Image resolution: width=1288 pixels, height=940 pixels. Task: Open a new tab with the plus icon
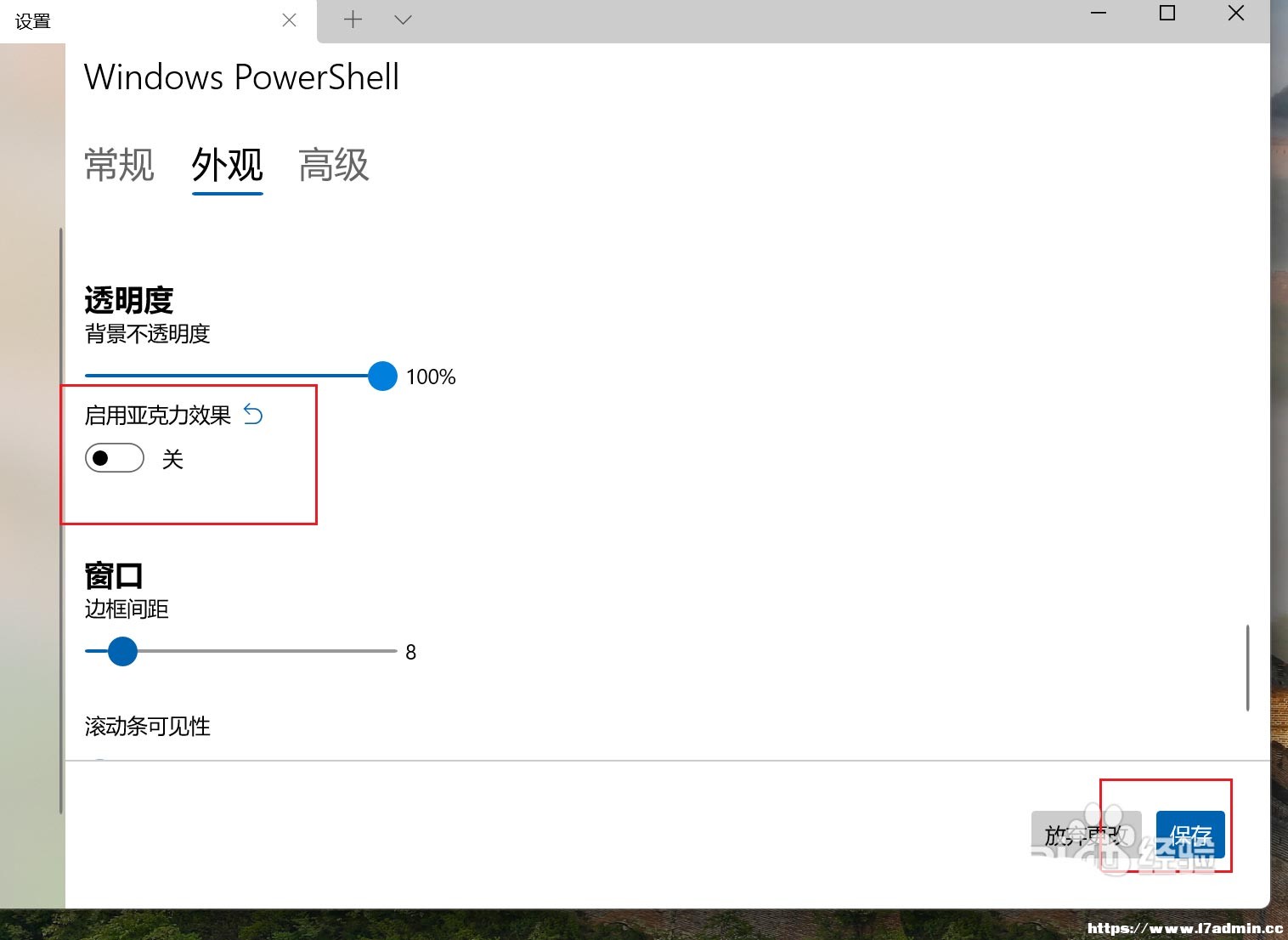pos(353,20)
